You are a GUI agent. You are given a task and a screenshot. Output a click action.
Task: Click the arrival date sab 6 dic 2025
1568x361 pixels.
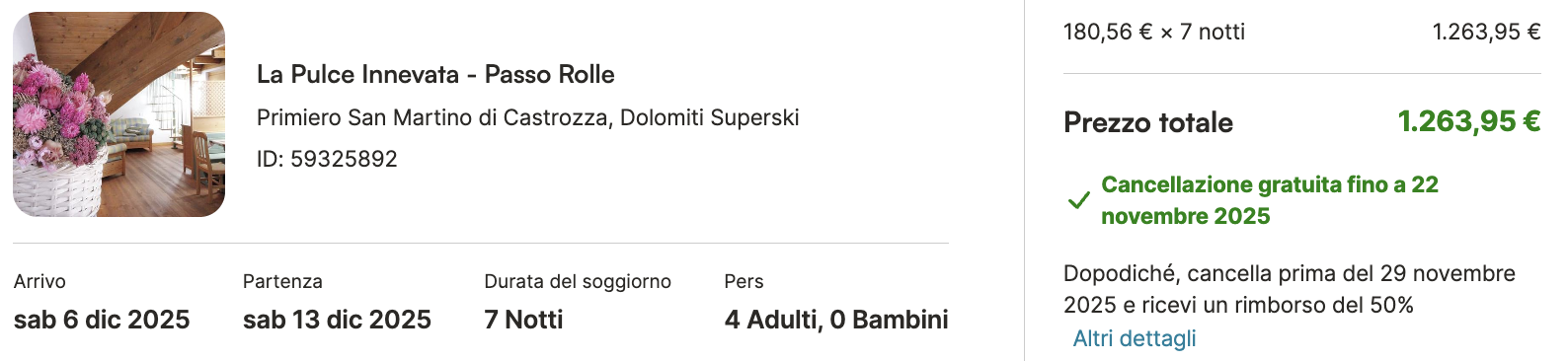(102, 320)
